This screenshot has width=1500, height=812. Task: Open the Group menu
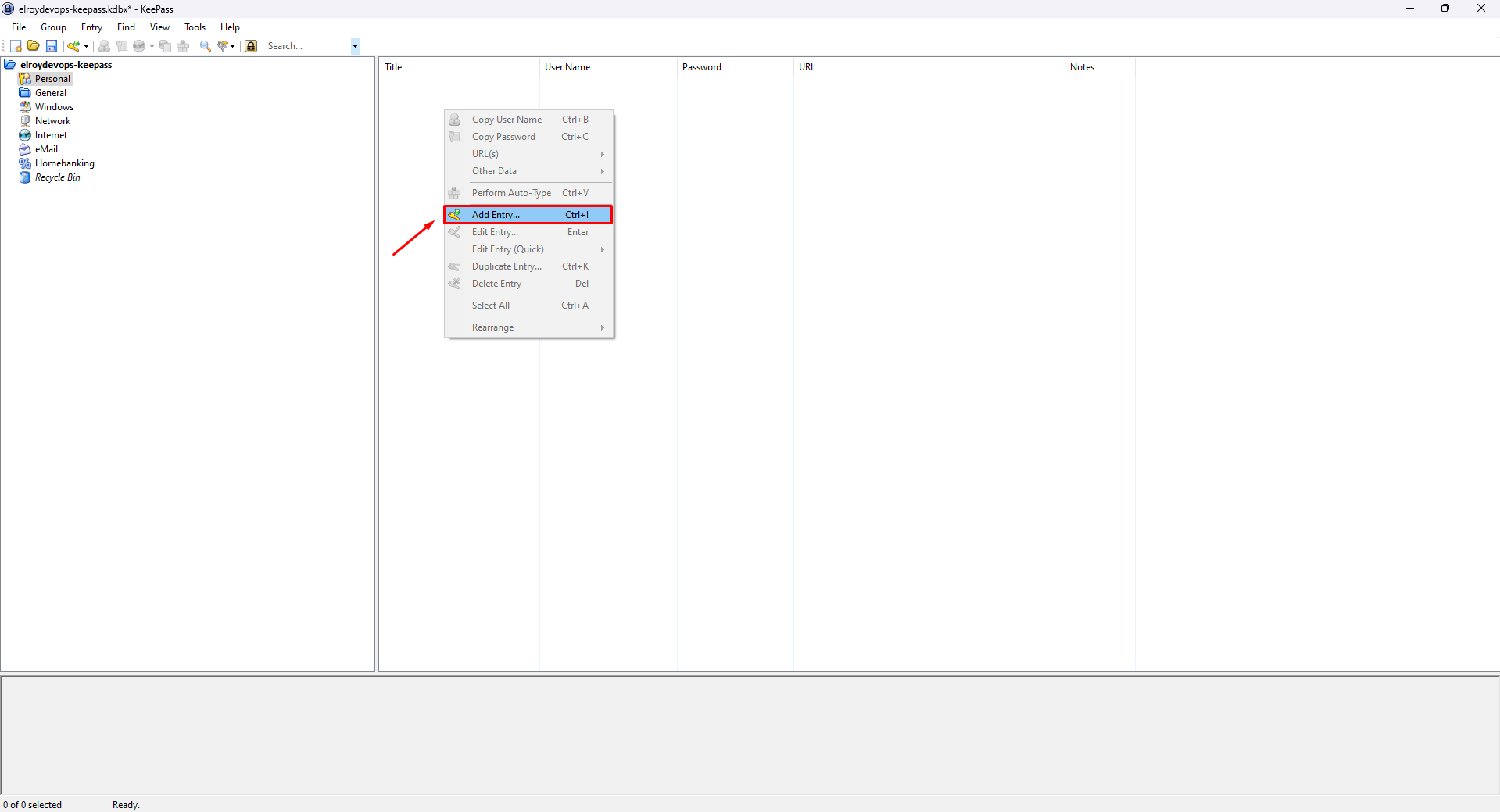pyautogui.click(x=53, y=27)
